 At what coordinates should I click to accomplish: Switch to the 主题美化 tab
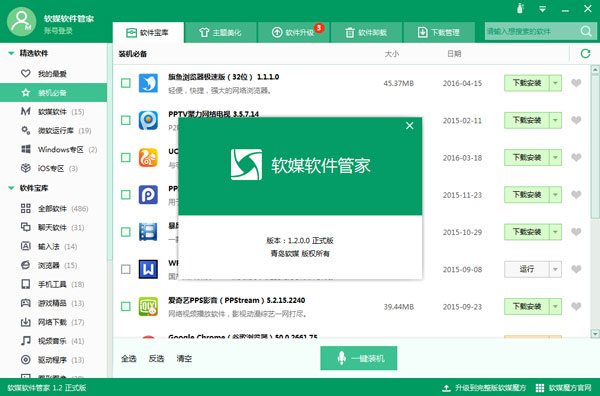pyautogui.click(x=220, y=33)
